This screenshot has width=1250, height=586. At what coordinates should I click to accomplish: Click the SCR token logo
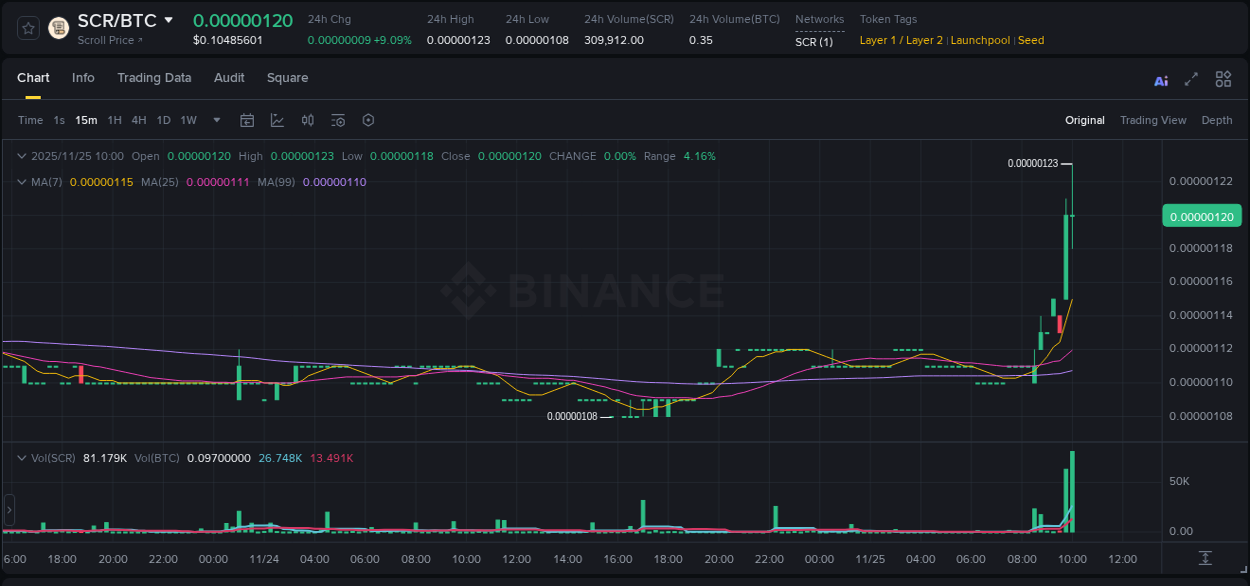[x=58, y=27]
